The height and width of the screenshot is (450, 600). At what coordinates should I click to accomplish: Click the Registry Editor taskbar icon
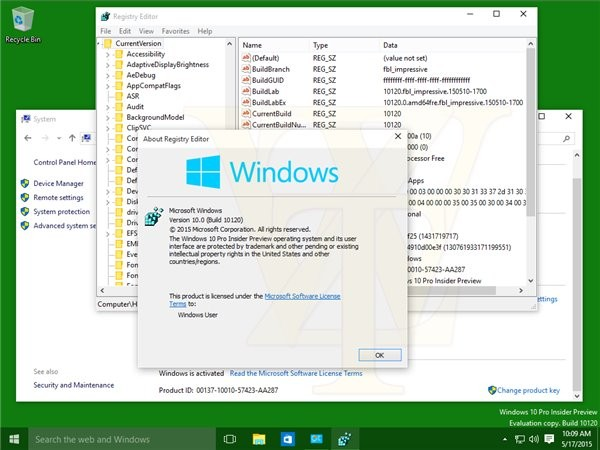[345, 439]
